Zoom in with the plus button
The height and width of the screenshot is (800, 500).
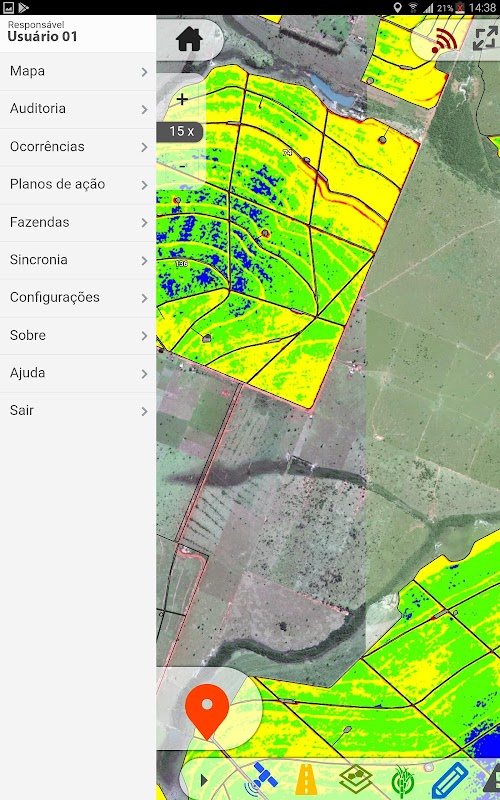[x=182, y=99]
